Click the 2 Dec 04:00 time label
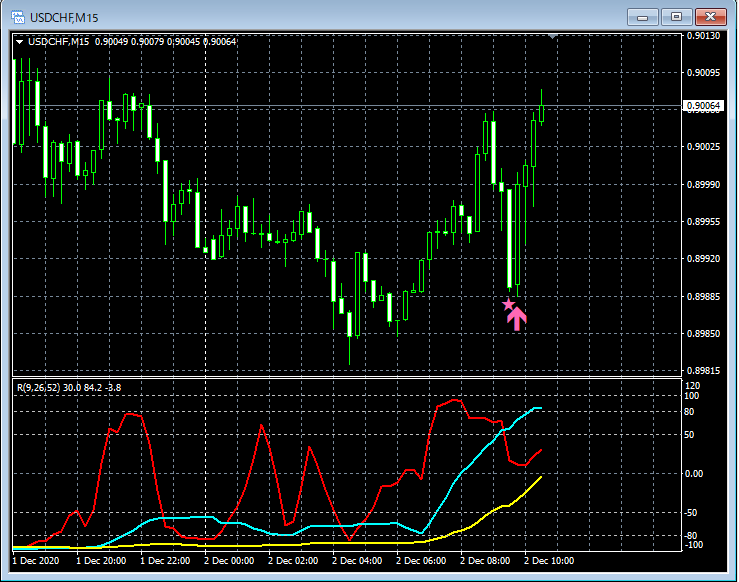 (358, 561)
